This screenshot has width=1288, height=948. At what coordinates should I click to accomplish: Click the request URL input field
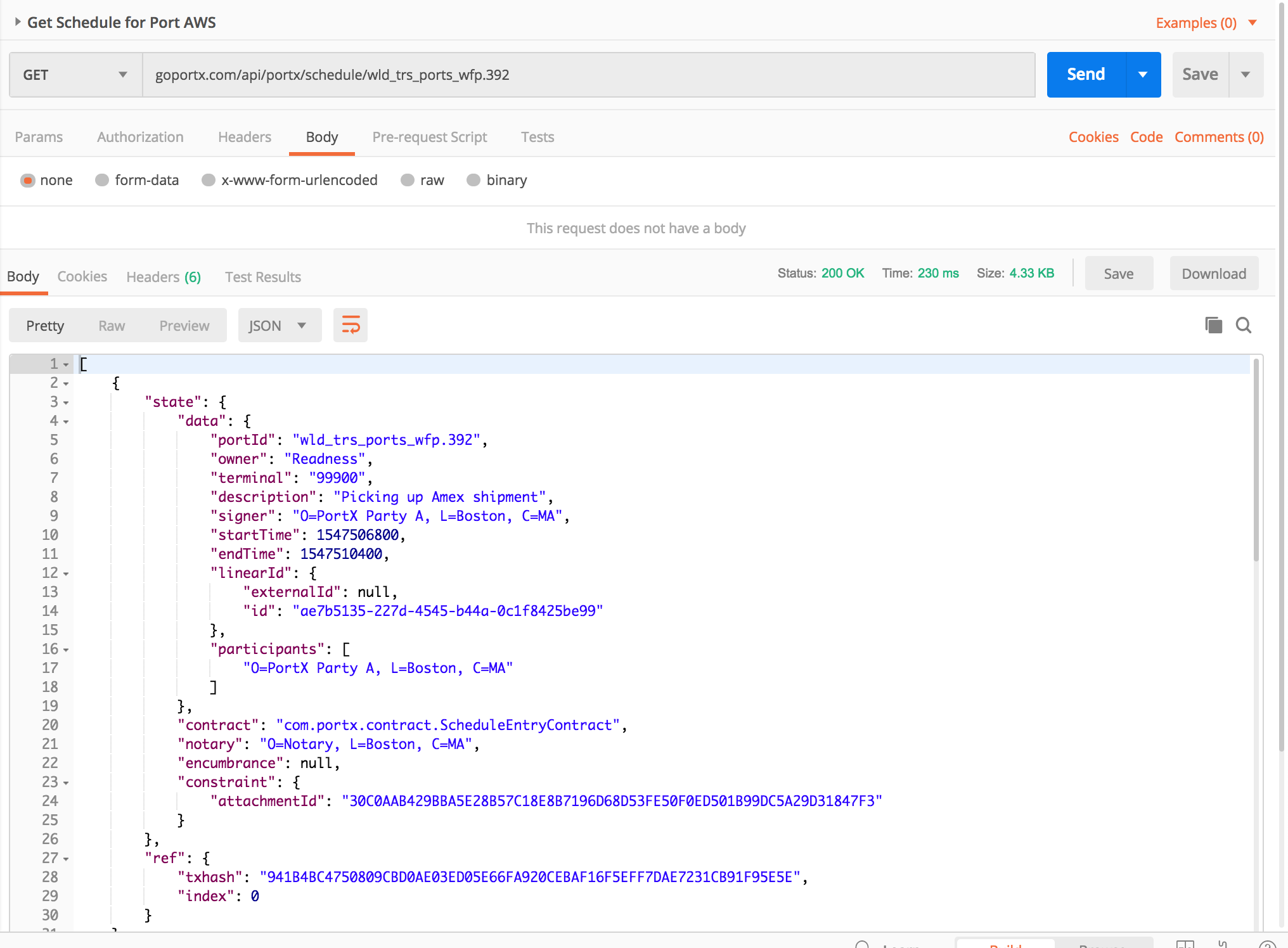pos(588,75)
